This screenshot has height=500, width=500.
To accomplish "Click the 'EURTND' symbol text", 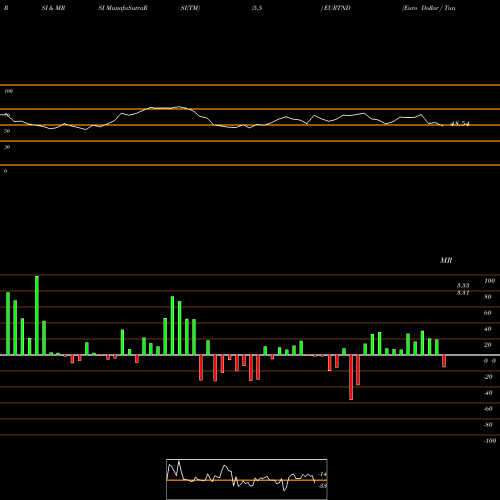I will pyautogui.click(x=336, y=8).
